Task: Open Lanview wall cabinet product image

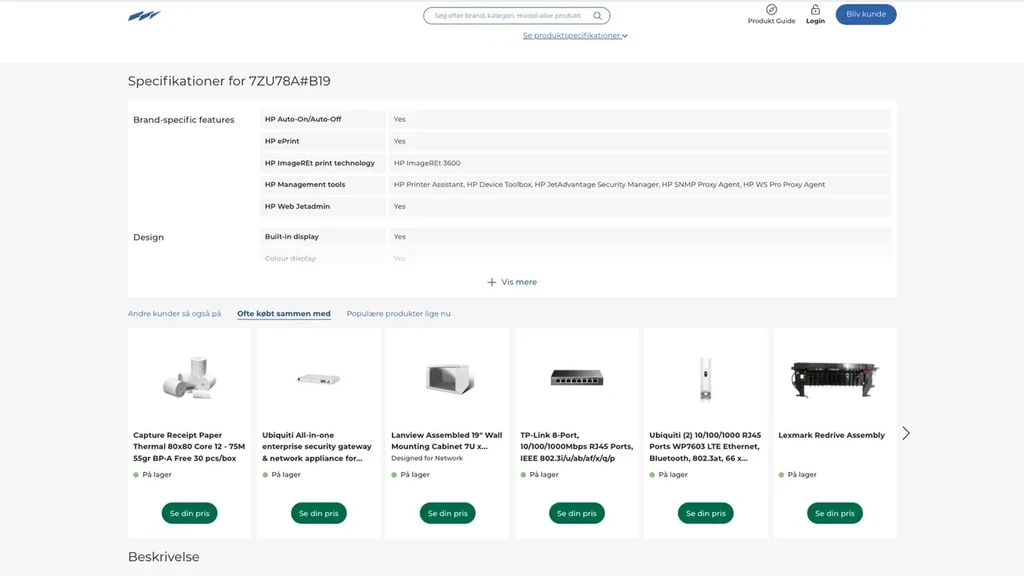Action: click(448, 379)
